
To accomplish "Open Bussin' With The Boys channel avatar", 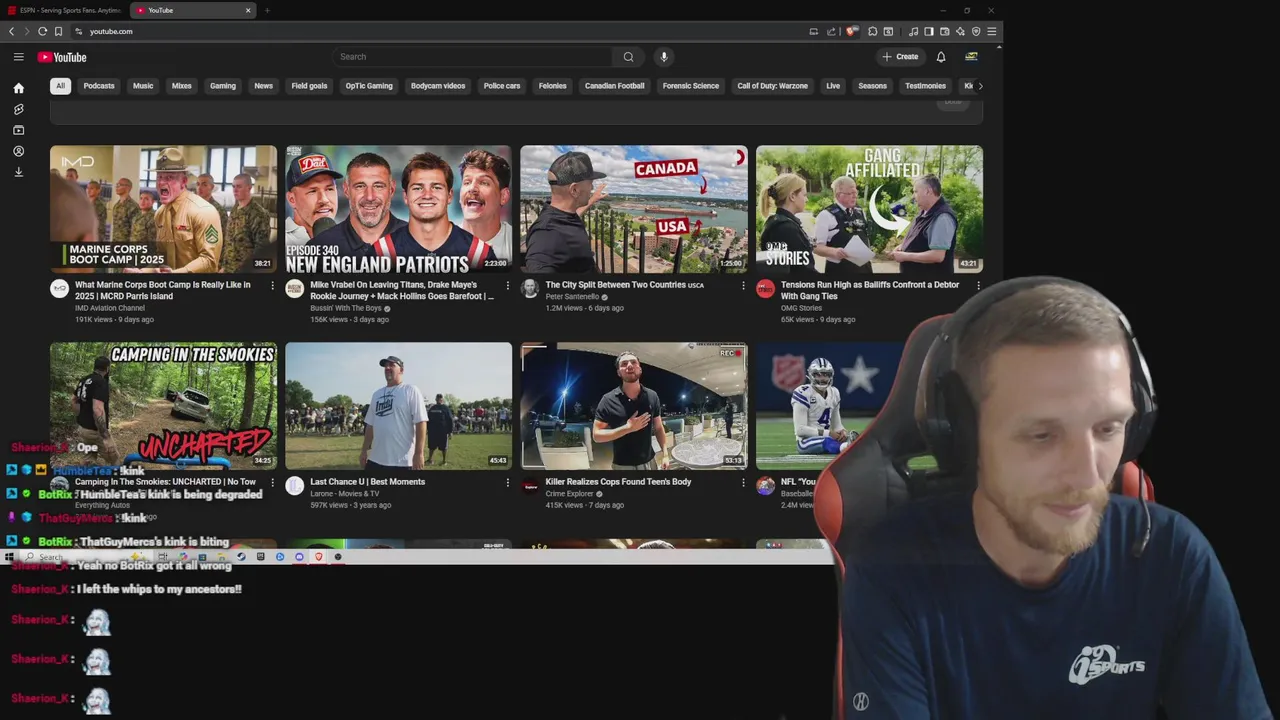I will (x=294, y=289).
